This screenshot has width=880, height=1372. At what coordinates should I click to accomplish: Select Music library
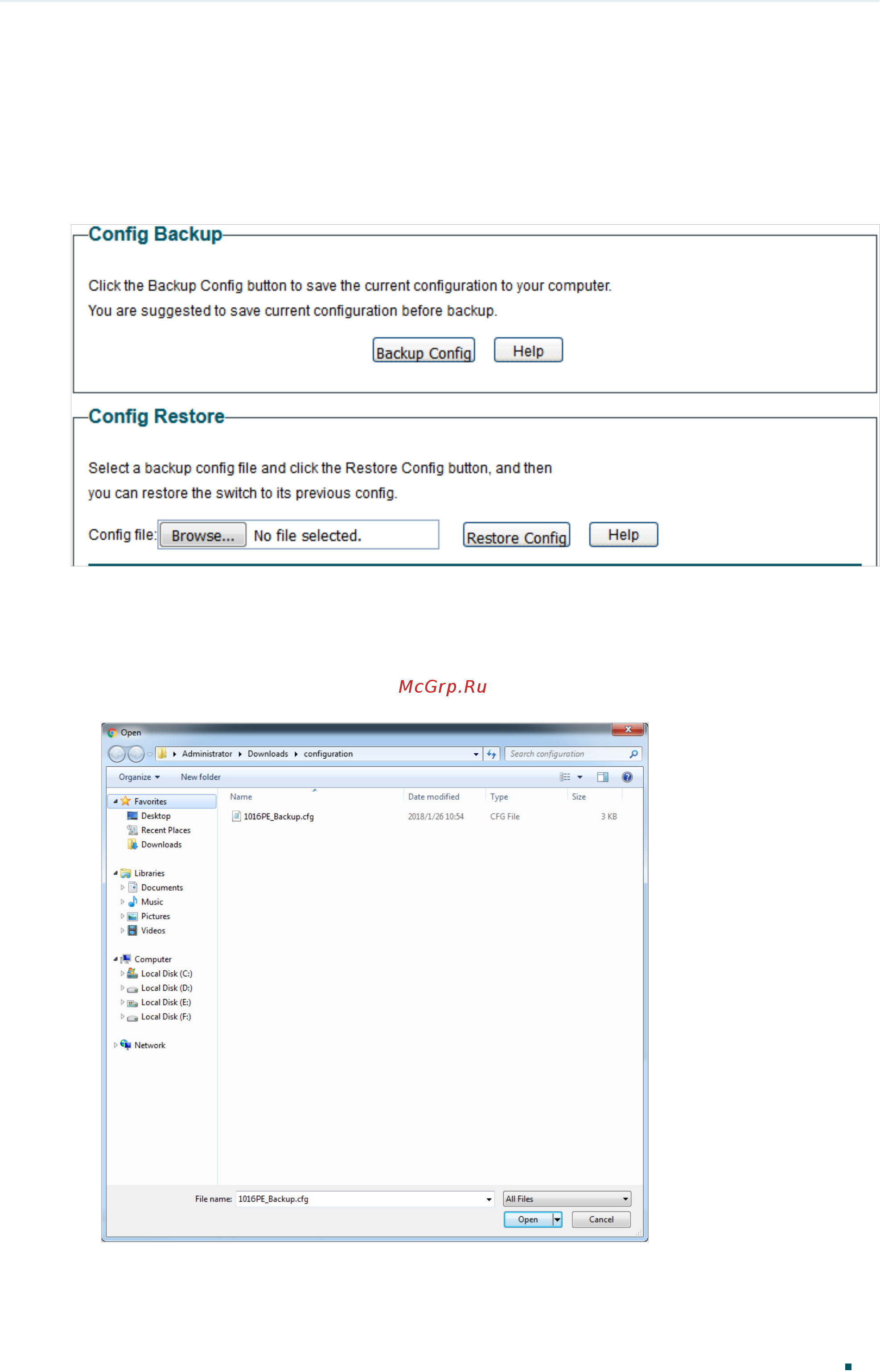(x=152, y=901)
